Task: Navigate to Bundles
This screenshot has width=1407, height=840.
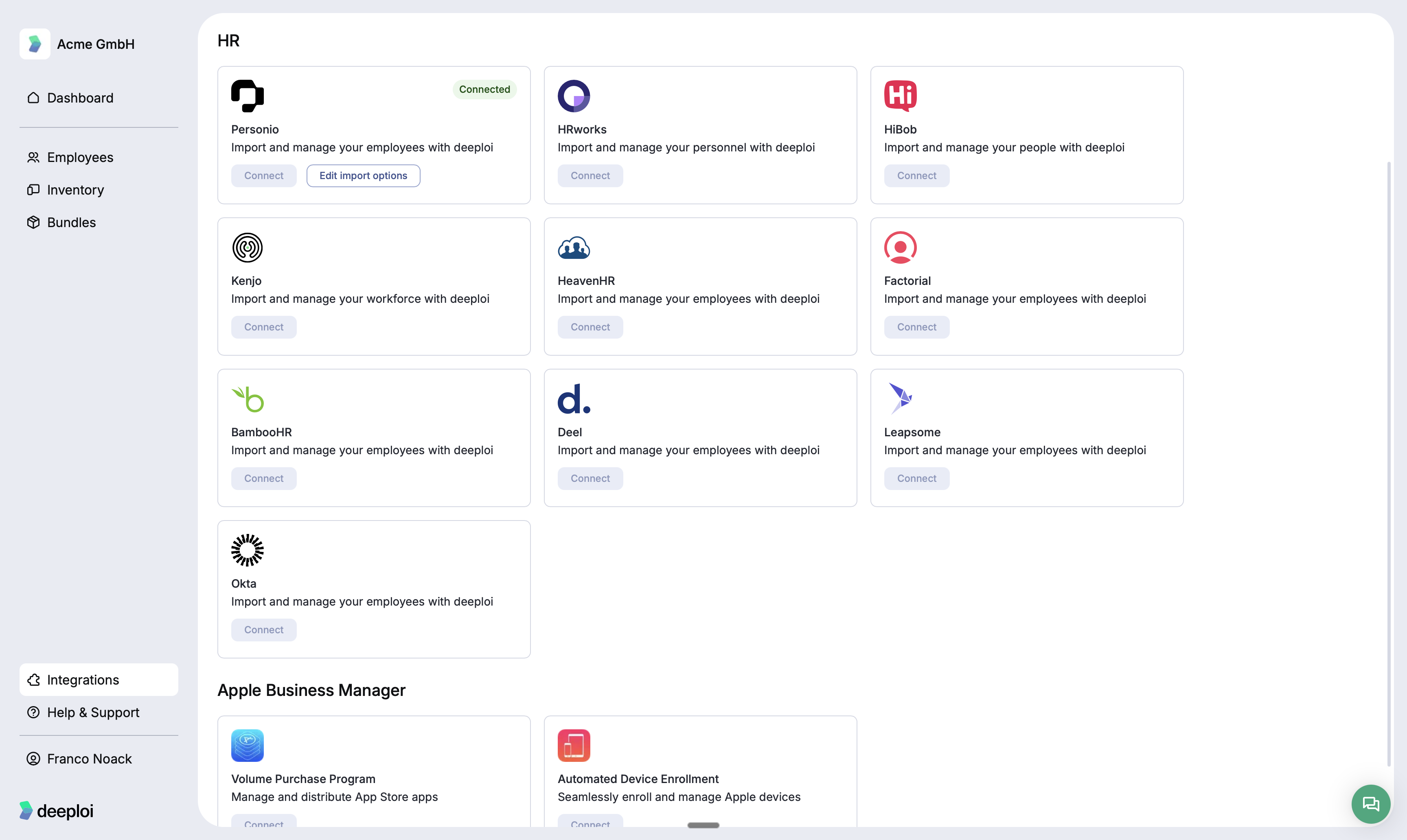Action: (x=99, y=223)
